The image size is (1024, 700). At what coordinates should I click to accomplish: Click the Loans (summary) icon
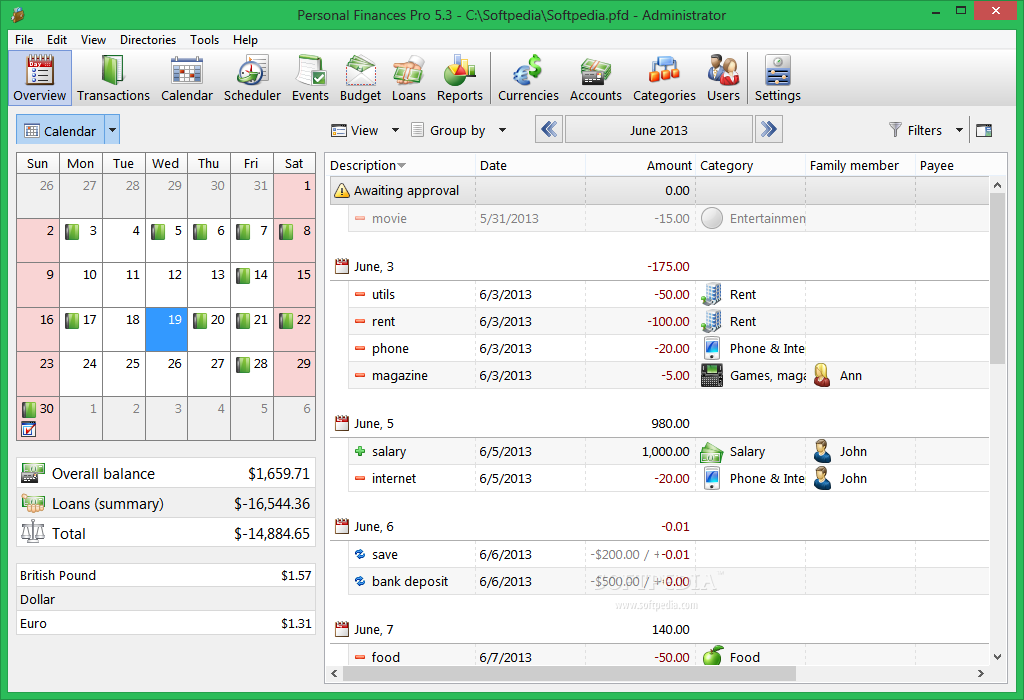click(x=33, y=503)
